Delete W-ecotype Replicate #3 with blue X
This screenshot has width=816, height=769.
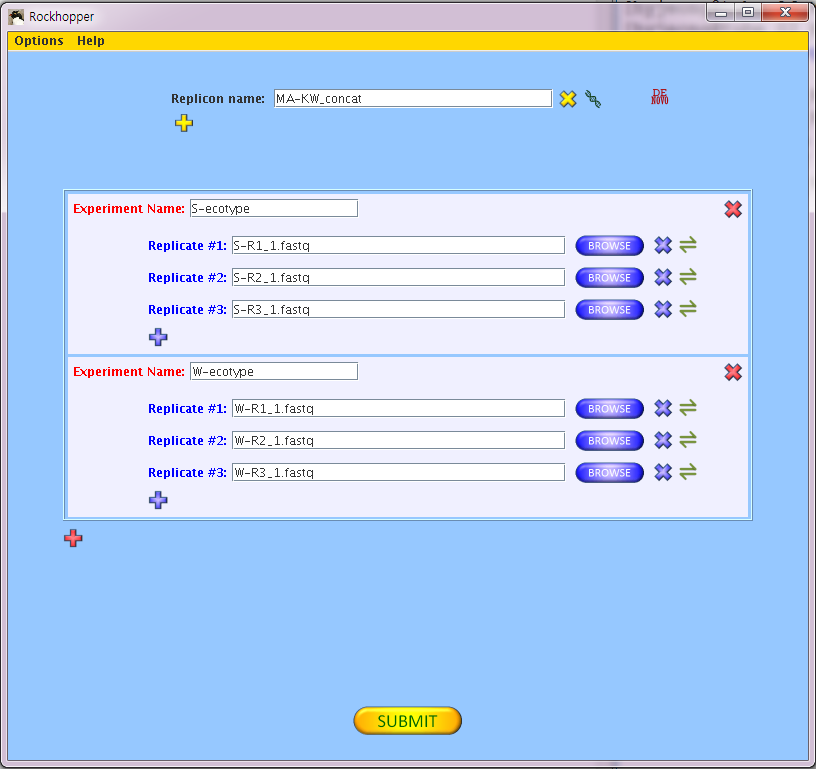click(662, 472)
